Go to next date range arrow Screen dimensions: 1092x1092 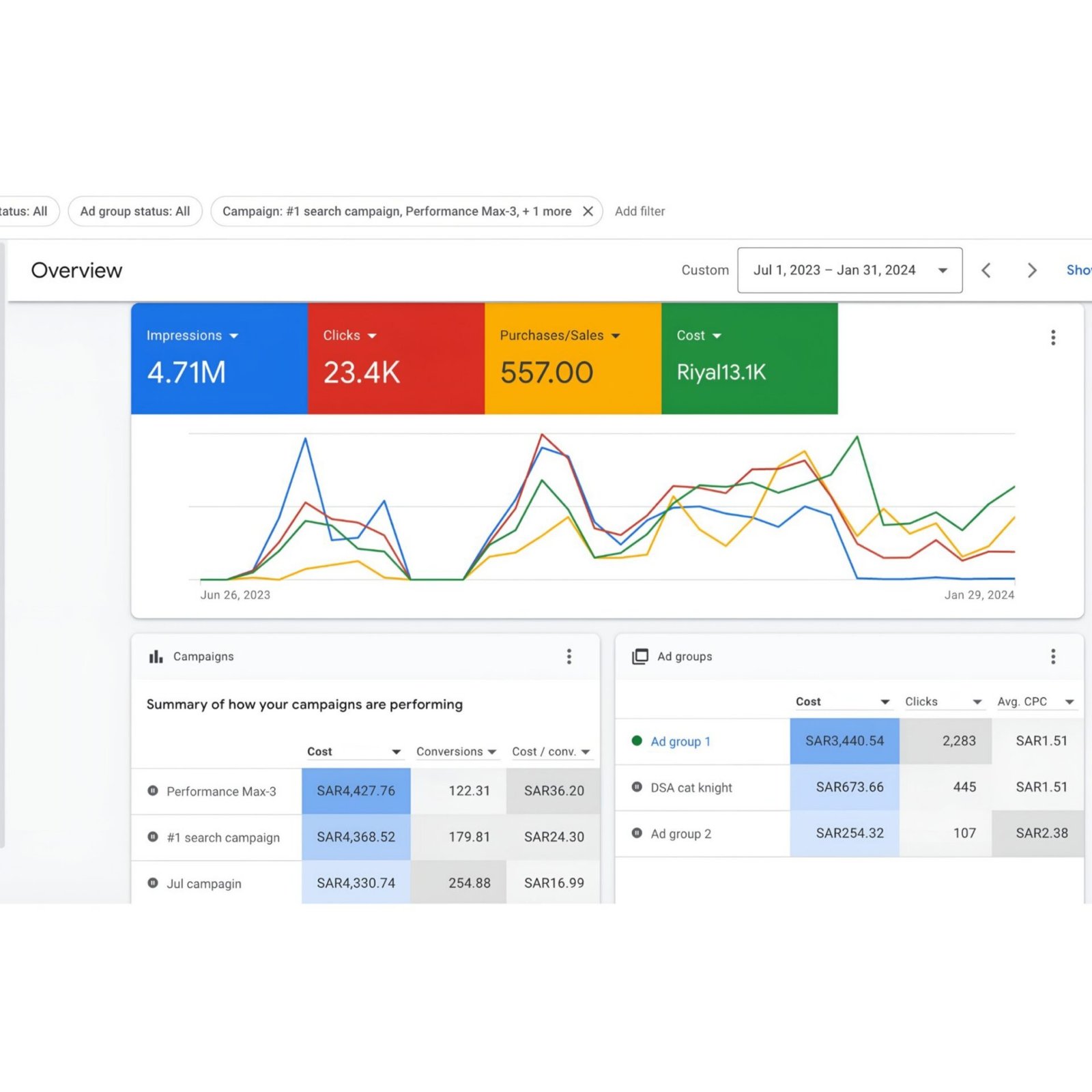1032,270
